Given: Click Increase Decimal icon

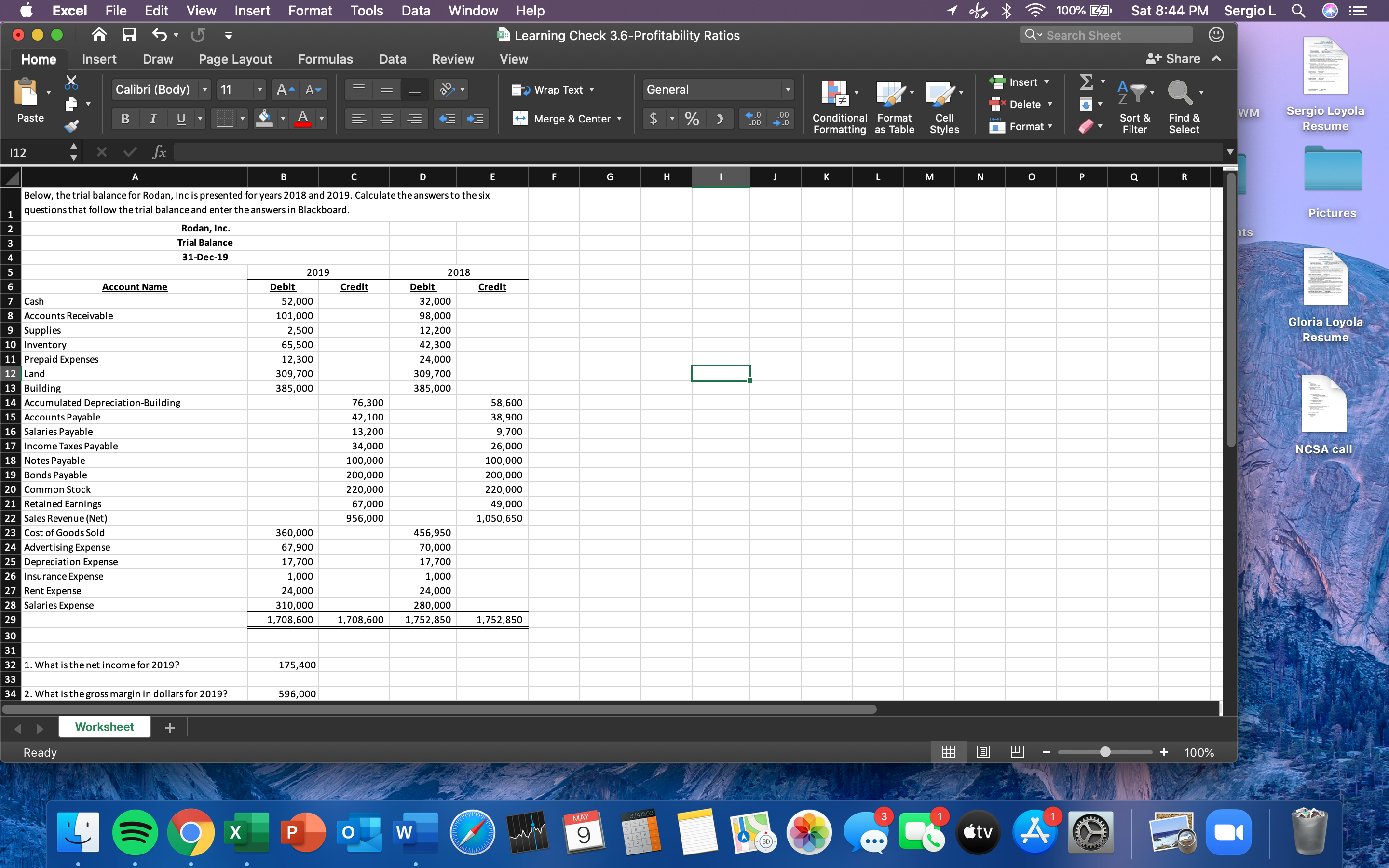Looking at the screenshot, I should [753, 119].
